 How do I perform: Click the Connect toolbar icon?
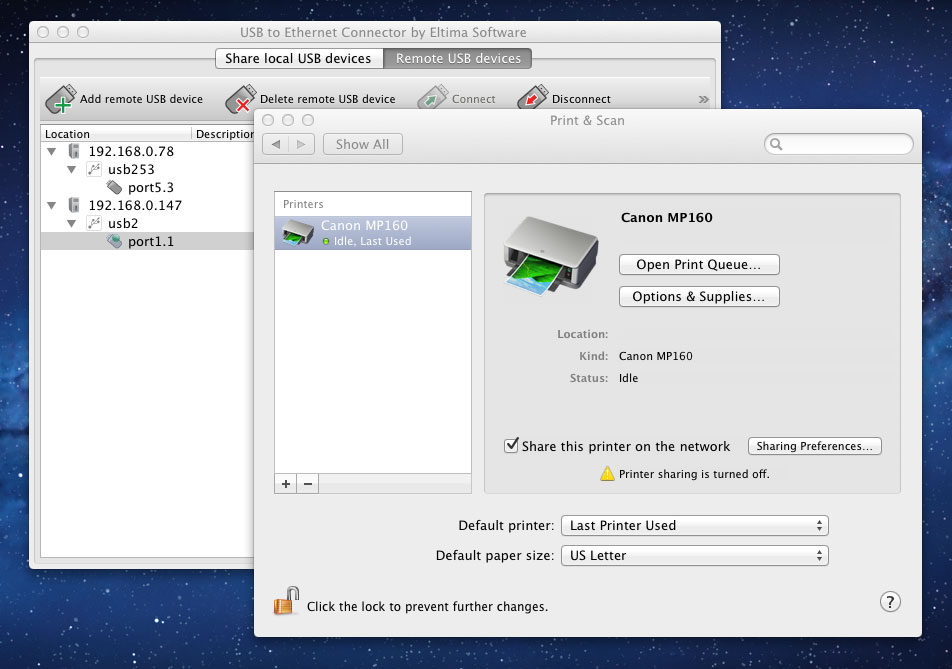coord(432,98)
